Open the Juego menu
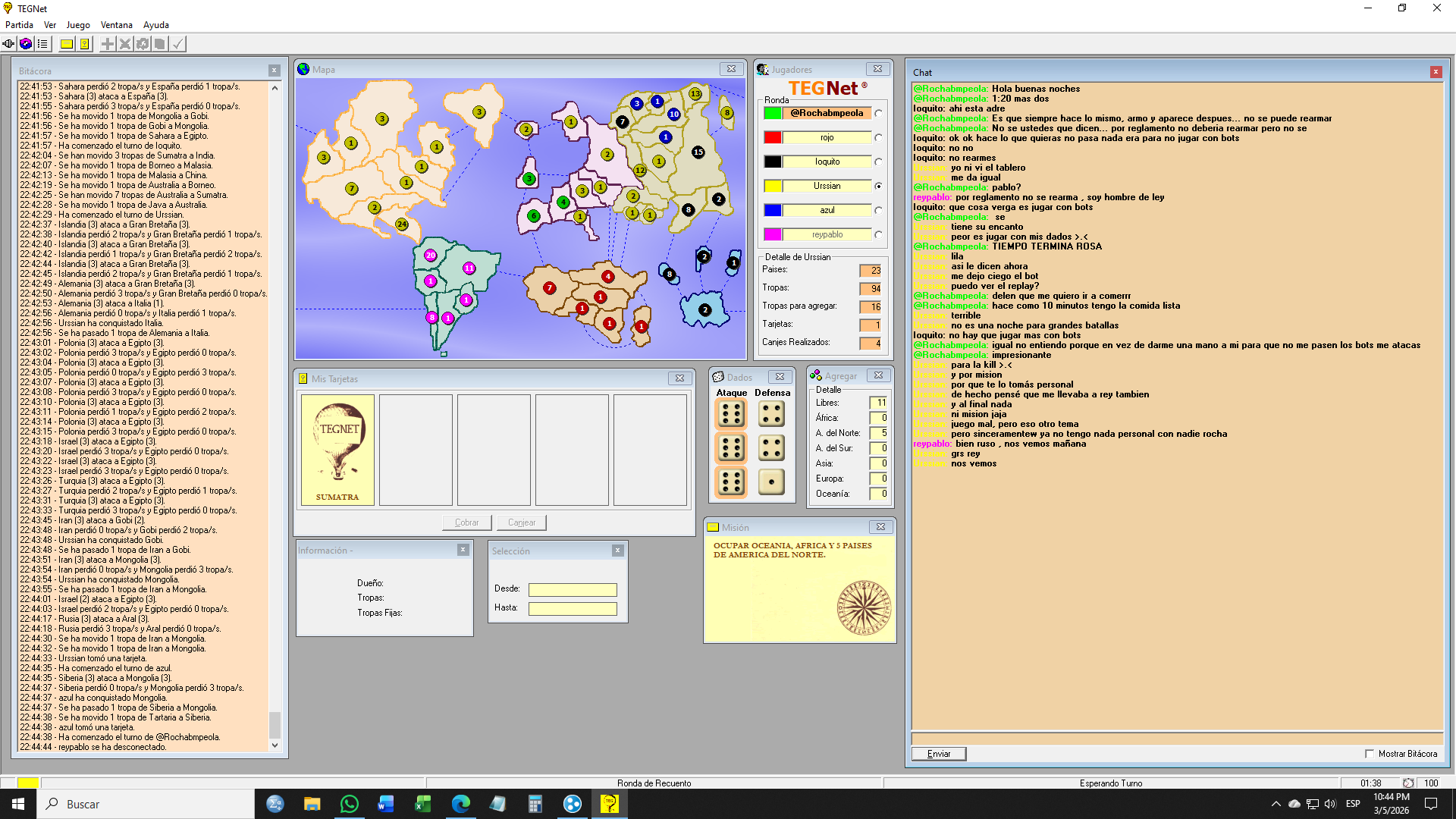Image resolution: width=1456 pixels, height=819 pixels. click(x=77, y=25)
